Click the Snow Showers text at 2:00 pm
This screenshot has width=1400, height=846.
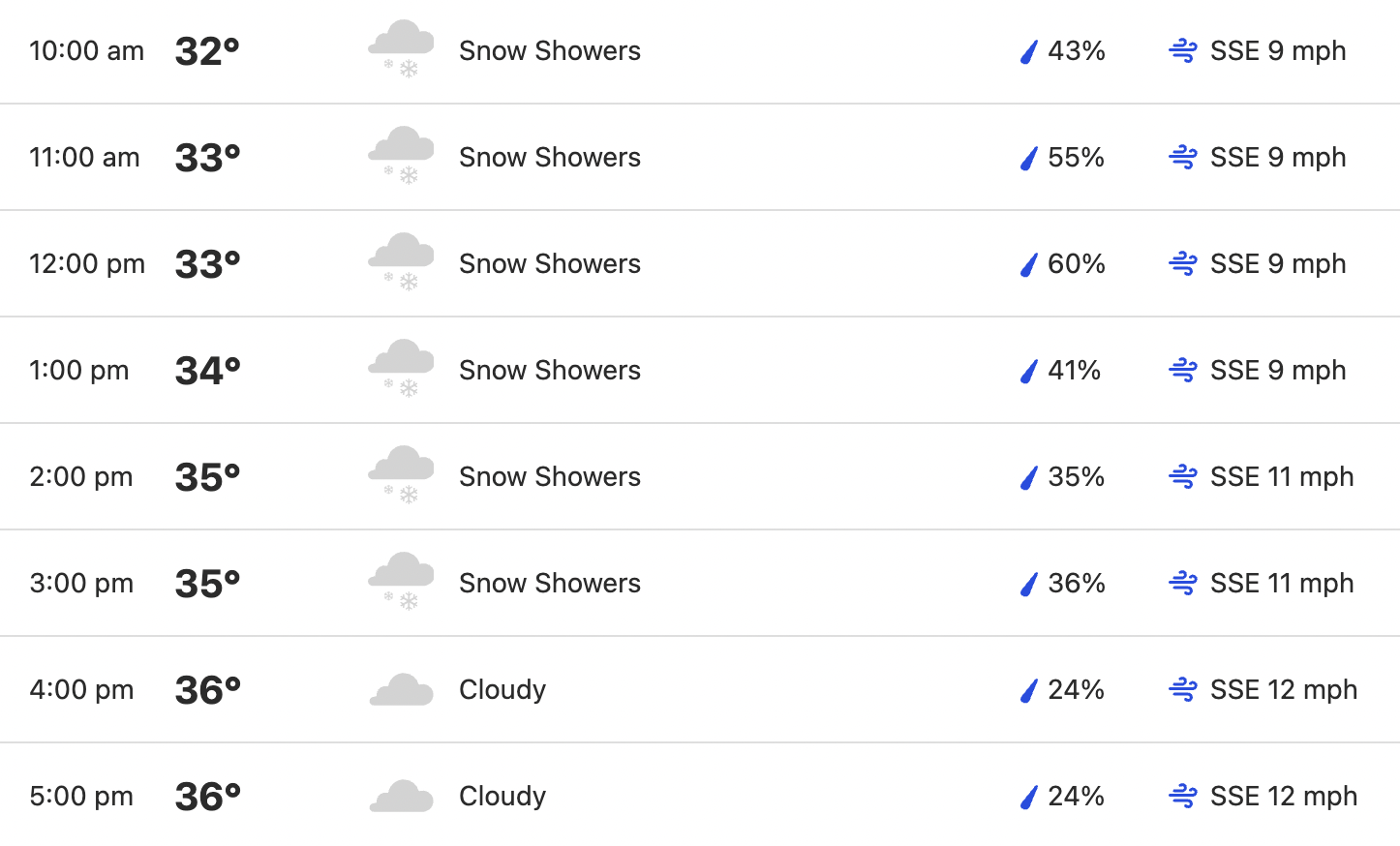(550, 476)
